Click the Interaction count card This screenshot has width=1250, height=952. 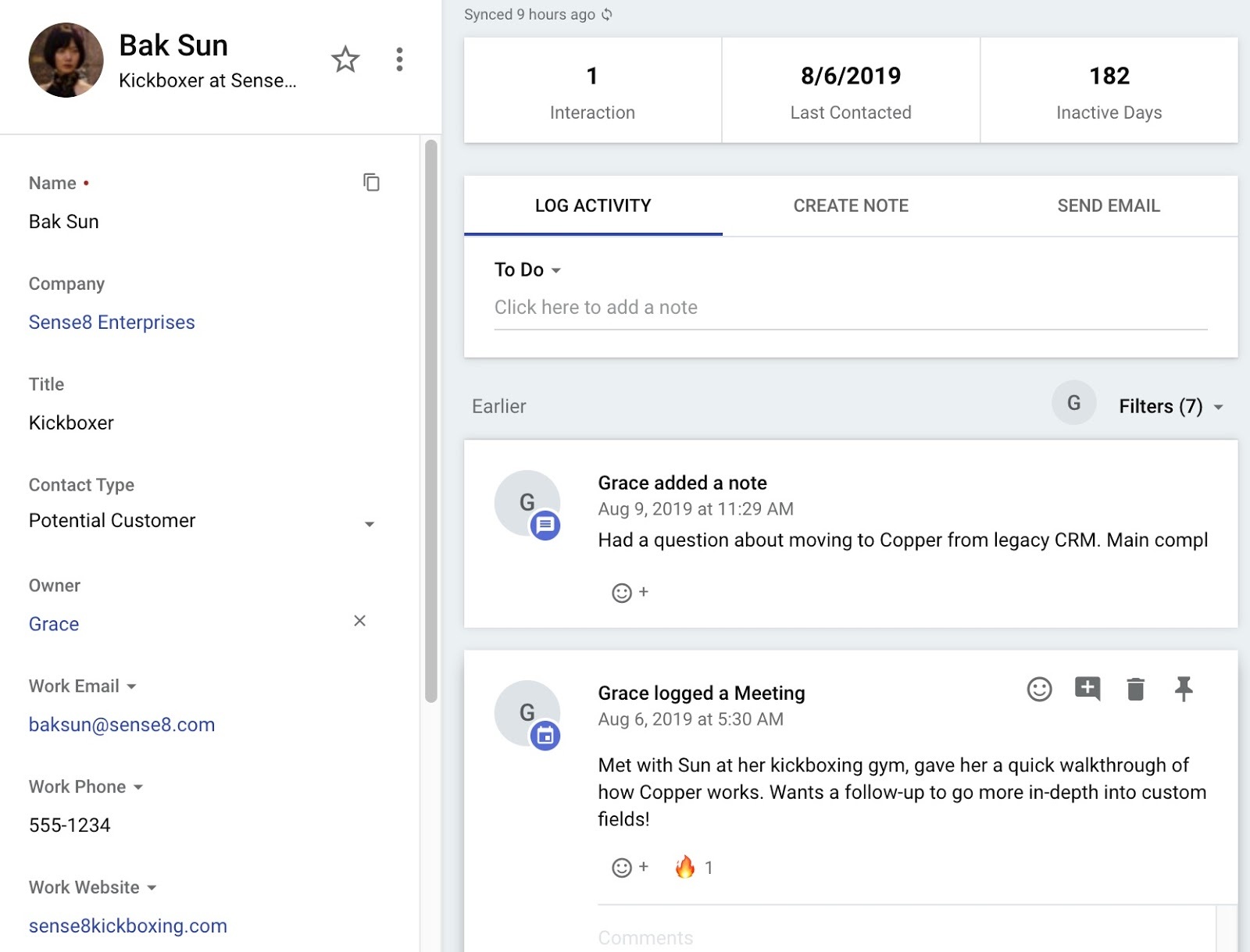[593, 91]
